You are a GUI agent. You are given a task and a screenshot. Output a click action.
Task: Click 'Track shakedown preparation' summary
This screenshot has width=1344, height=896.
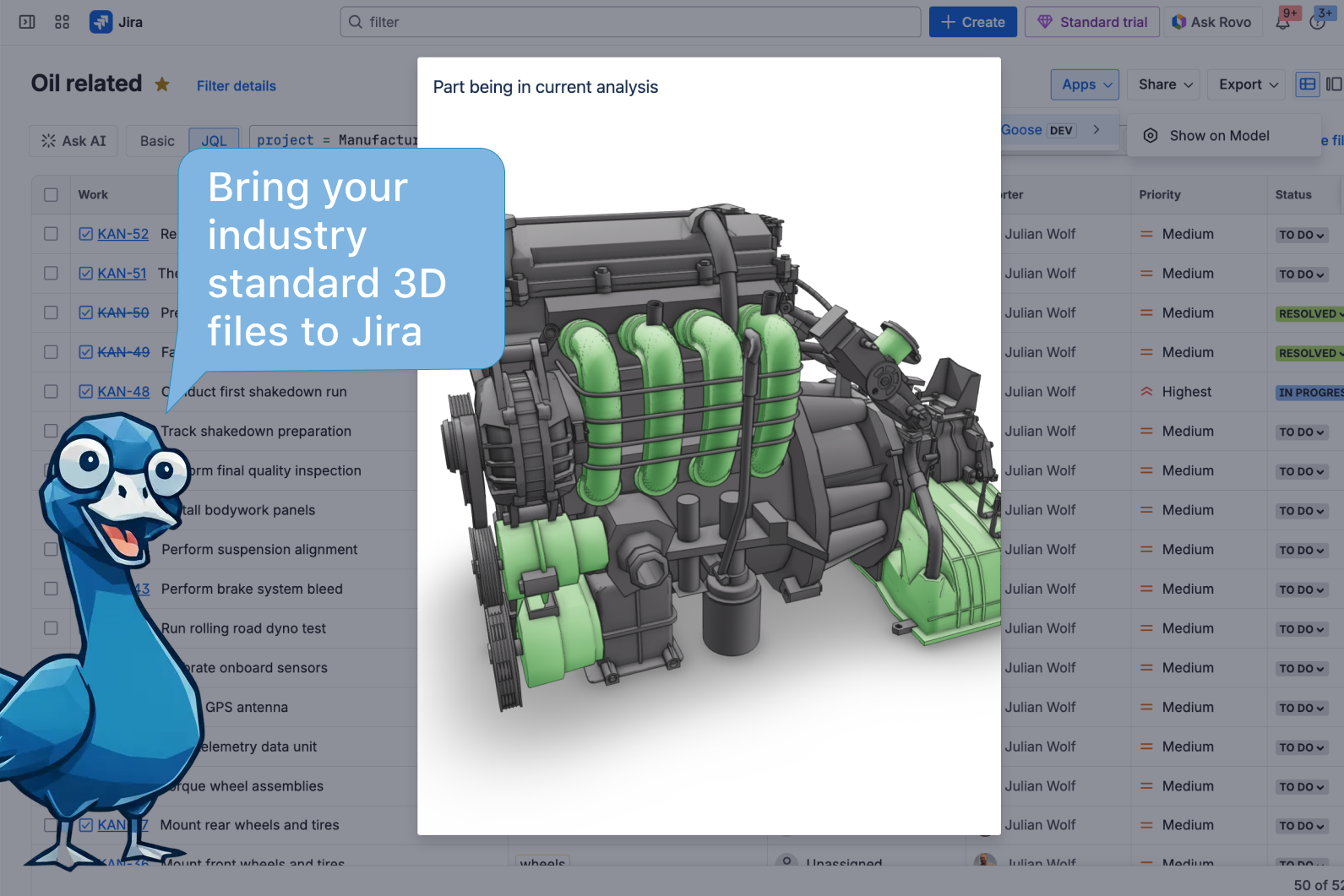pos(256,432)
